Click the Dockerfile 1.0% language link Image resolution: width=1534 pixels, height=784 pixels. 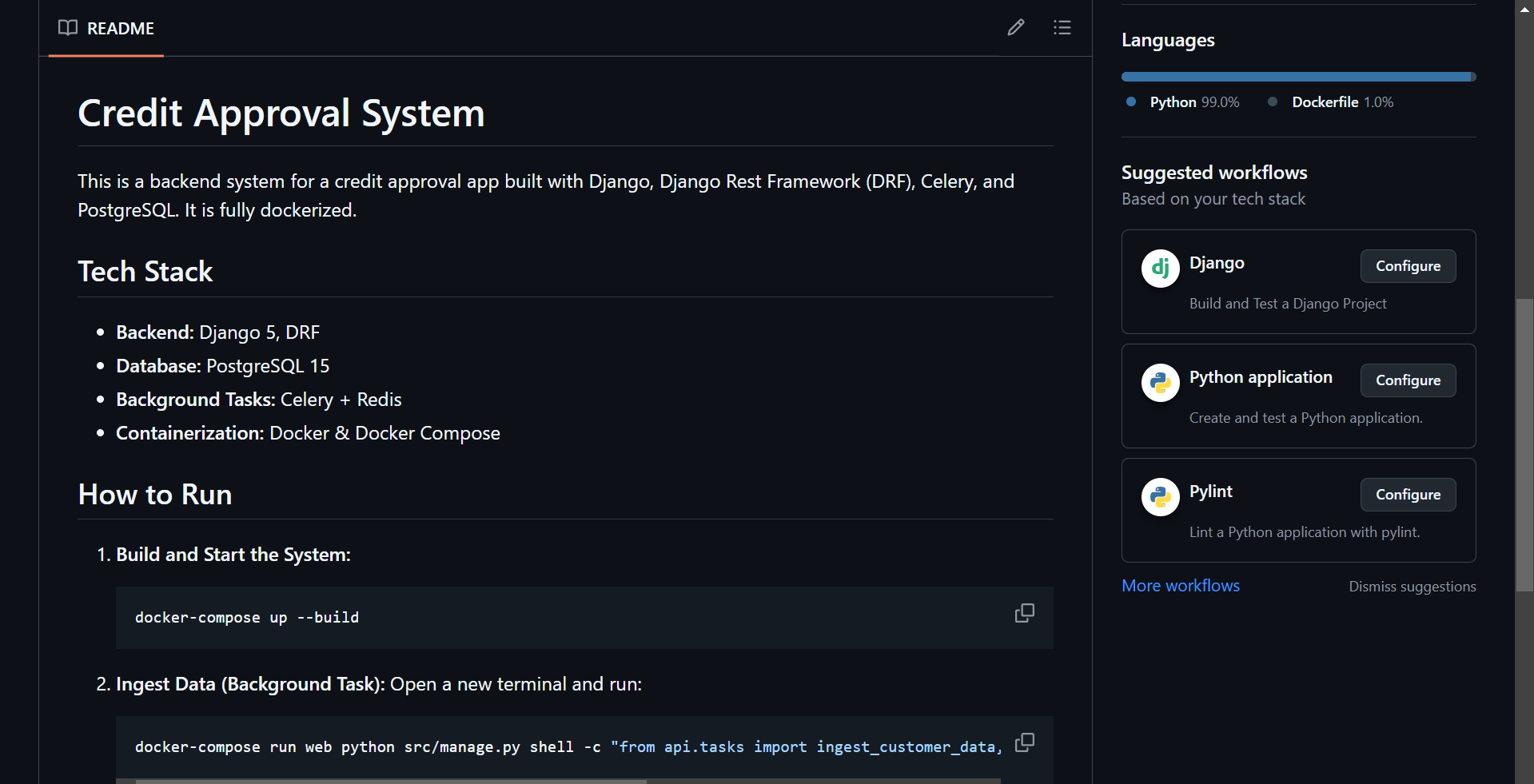(x=1341, y=102)
